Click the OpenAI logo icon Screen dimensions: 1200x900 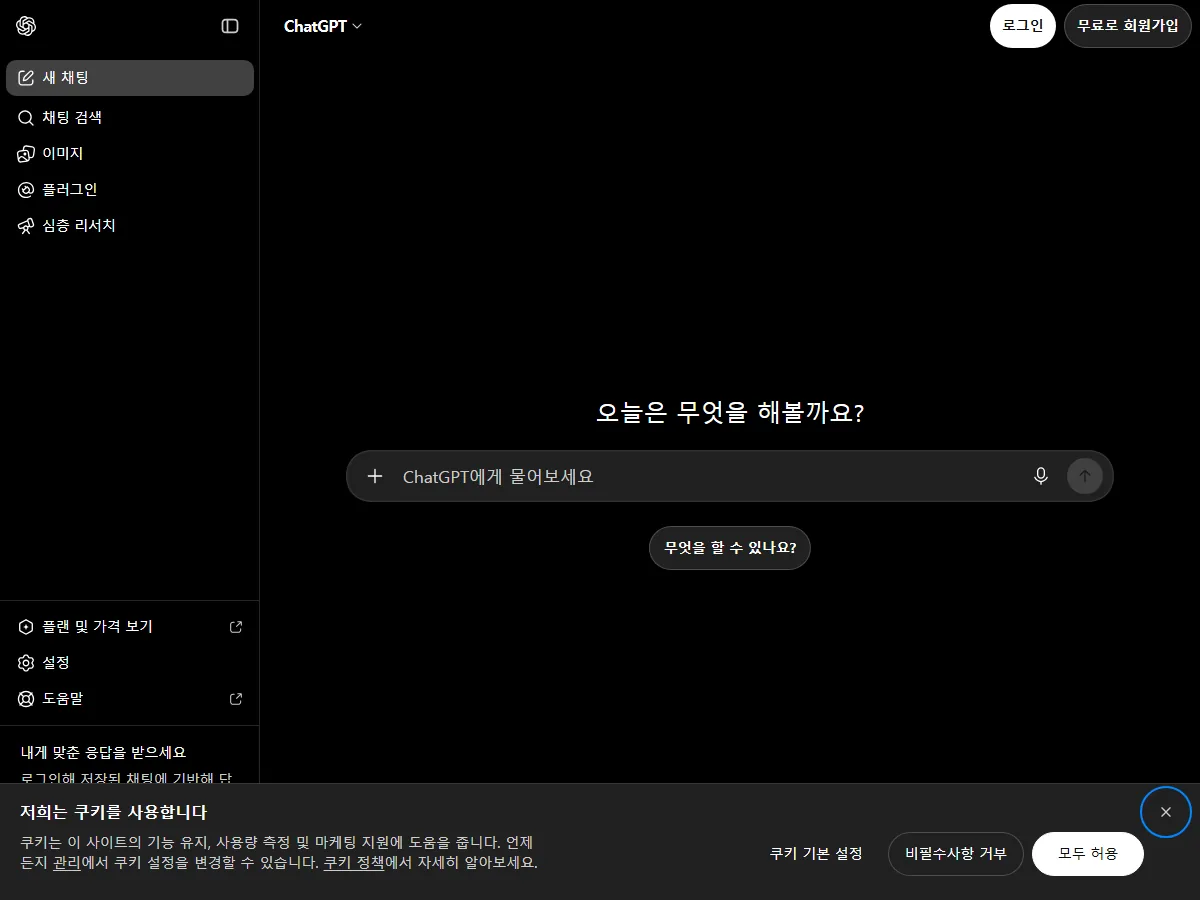(x=26, y=26)
